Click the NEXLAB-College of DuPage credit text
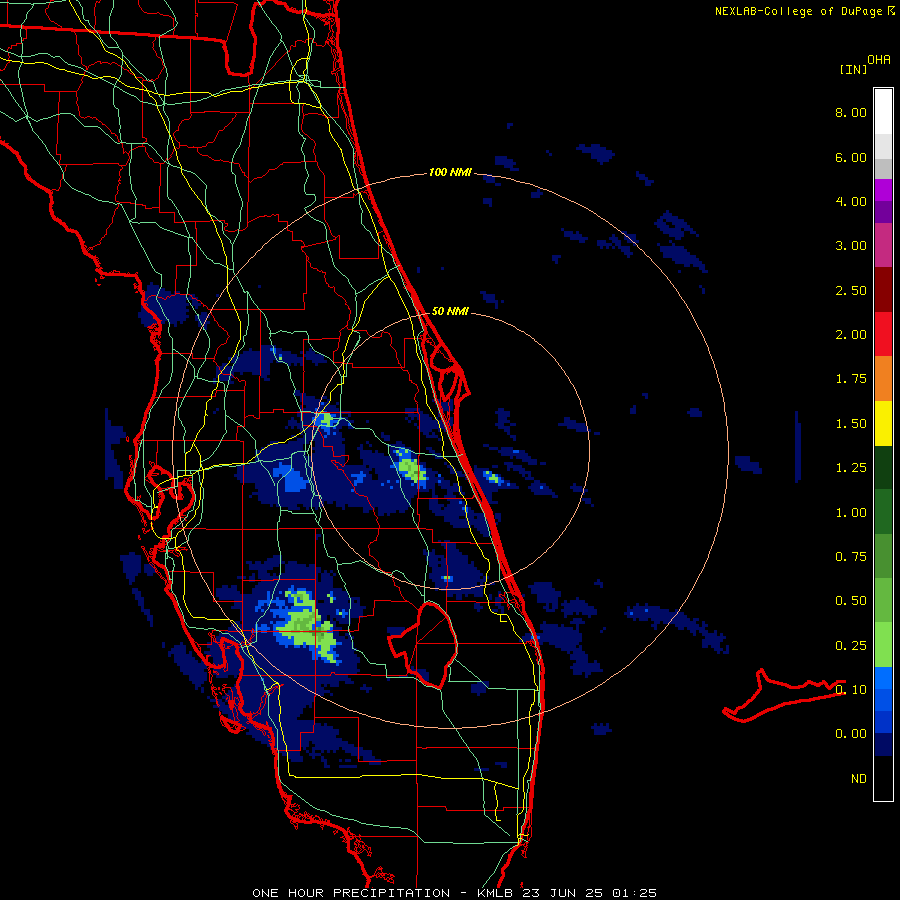This screenshot has height=900, width=900. [805, 11]
